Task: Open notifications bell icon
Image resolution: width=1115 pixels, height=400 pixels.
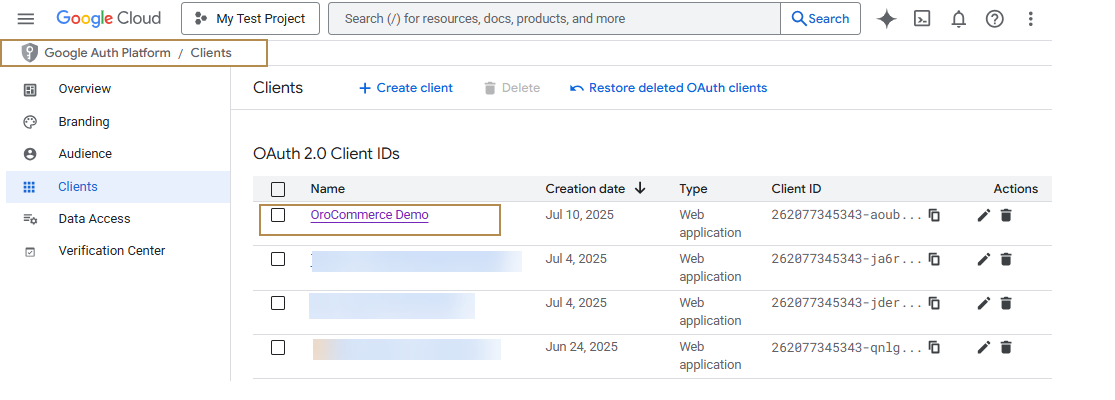Action: [x=959, y=19]
